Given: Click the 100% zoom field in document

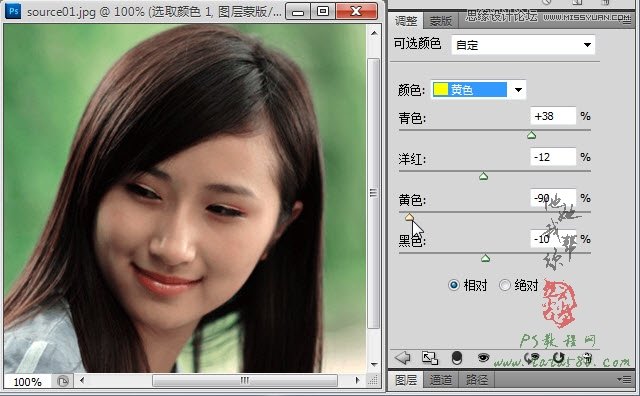Looking at the screenshot, I should tap(28, 382).
